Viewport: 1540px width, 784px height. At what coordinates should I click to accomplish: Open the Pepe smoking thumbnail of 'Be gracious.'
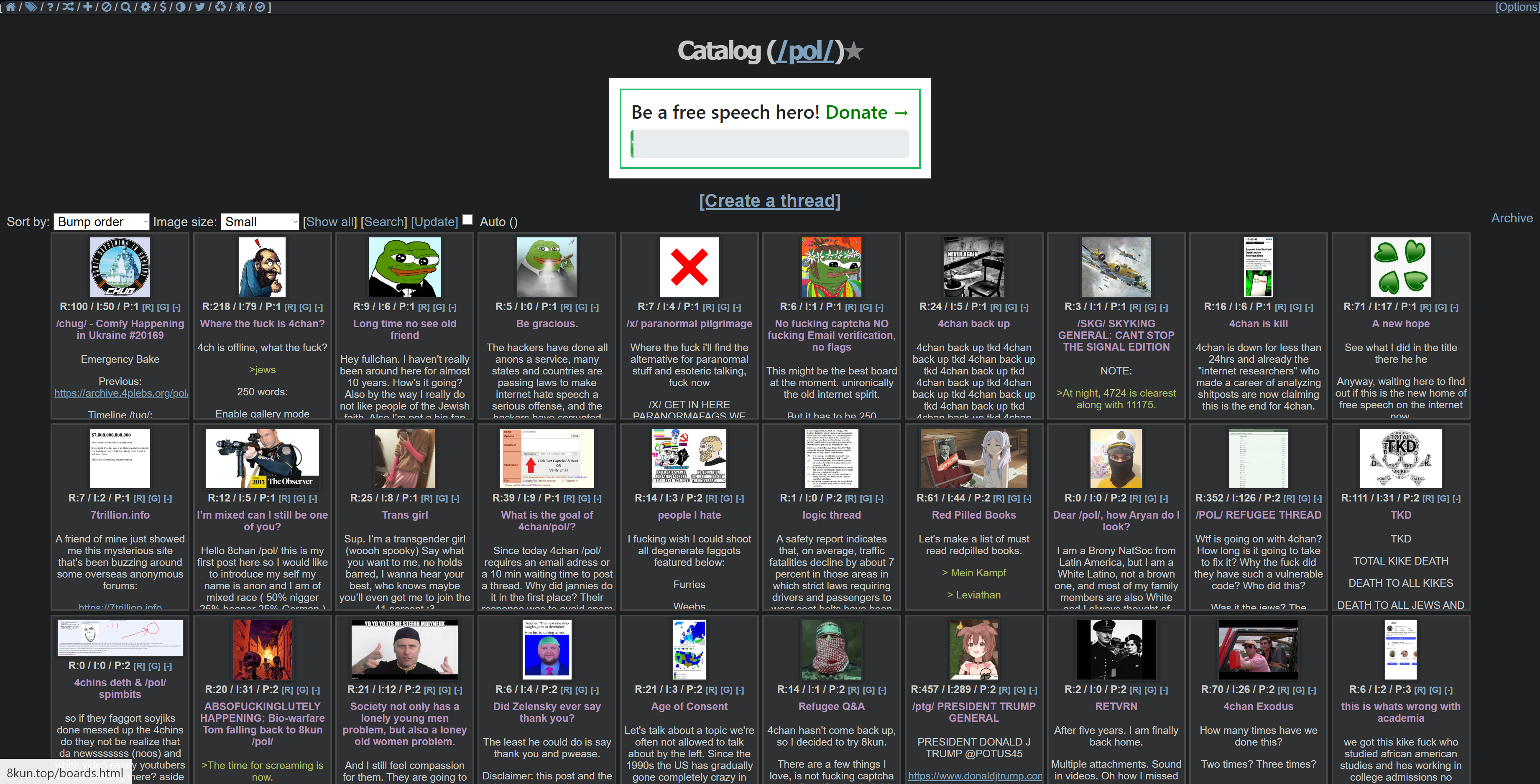(547, 267)
